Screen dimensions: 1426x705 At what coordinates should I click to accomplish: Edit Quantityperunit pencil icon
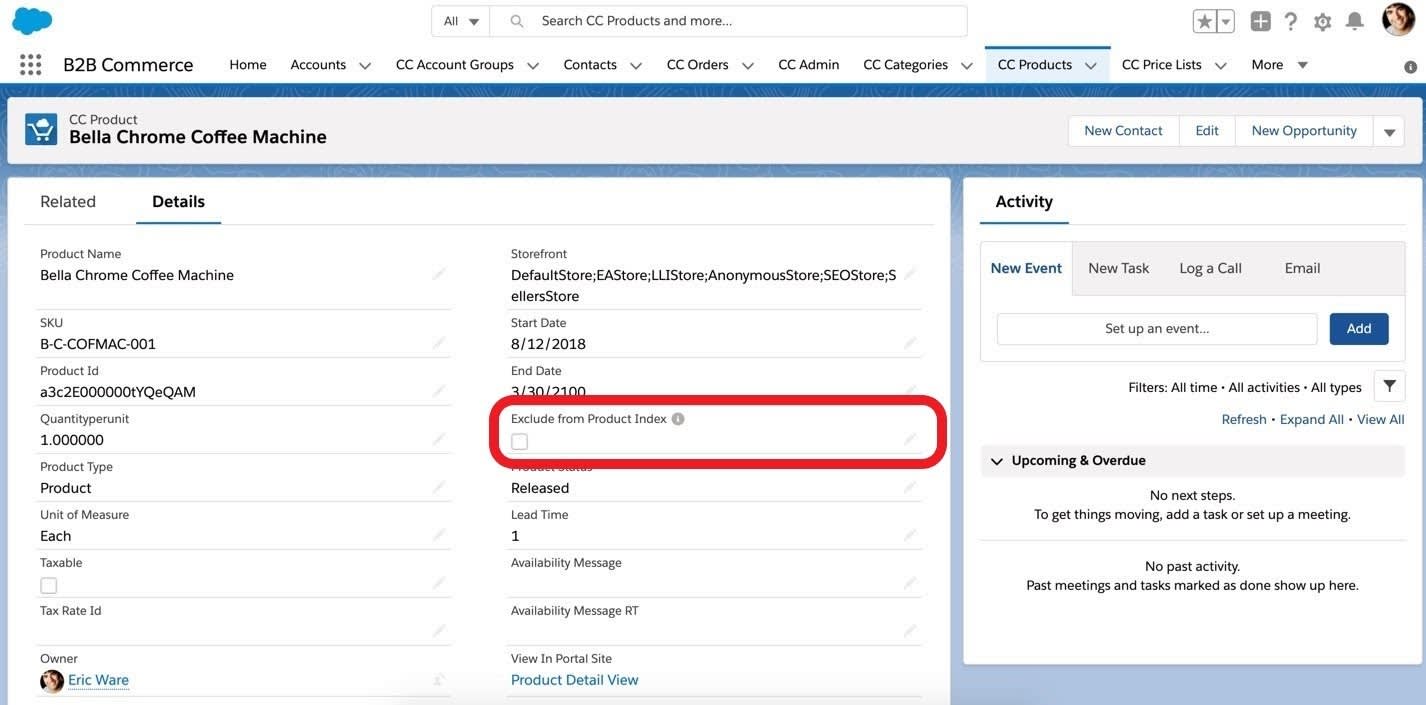(x=439, y=439)
